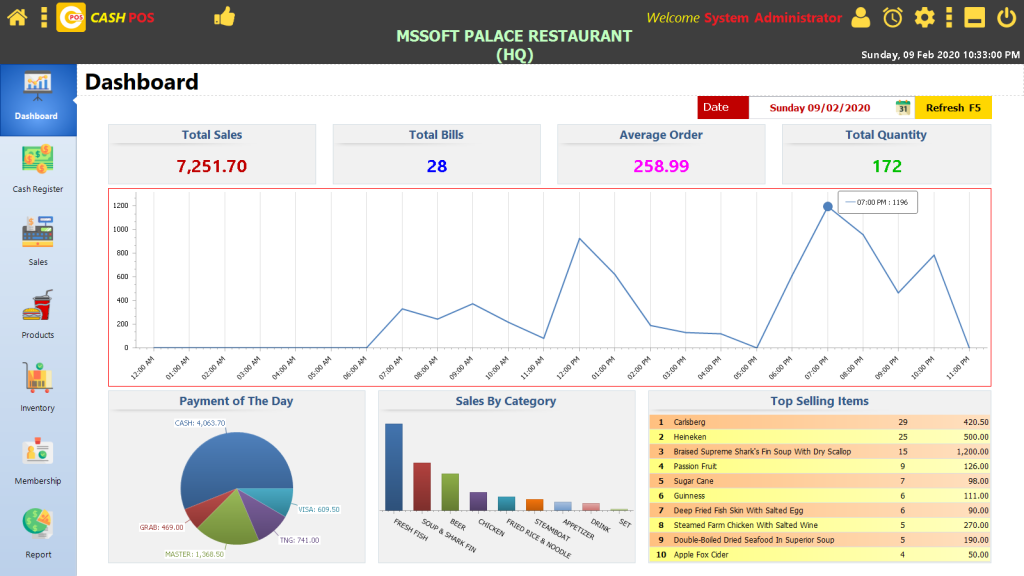1024x576 pixels.
Task: Open the settings gear icon
Action: pos(925,17)
